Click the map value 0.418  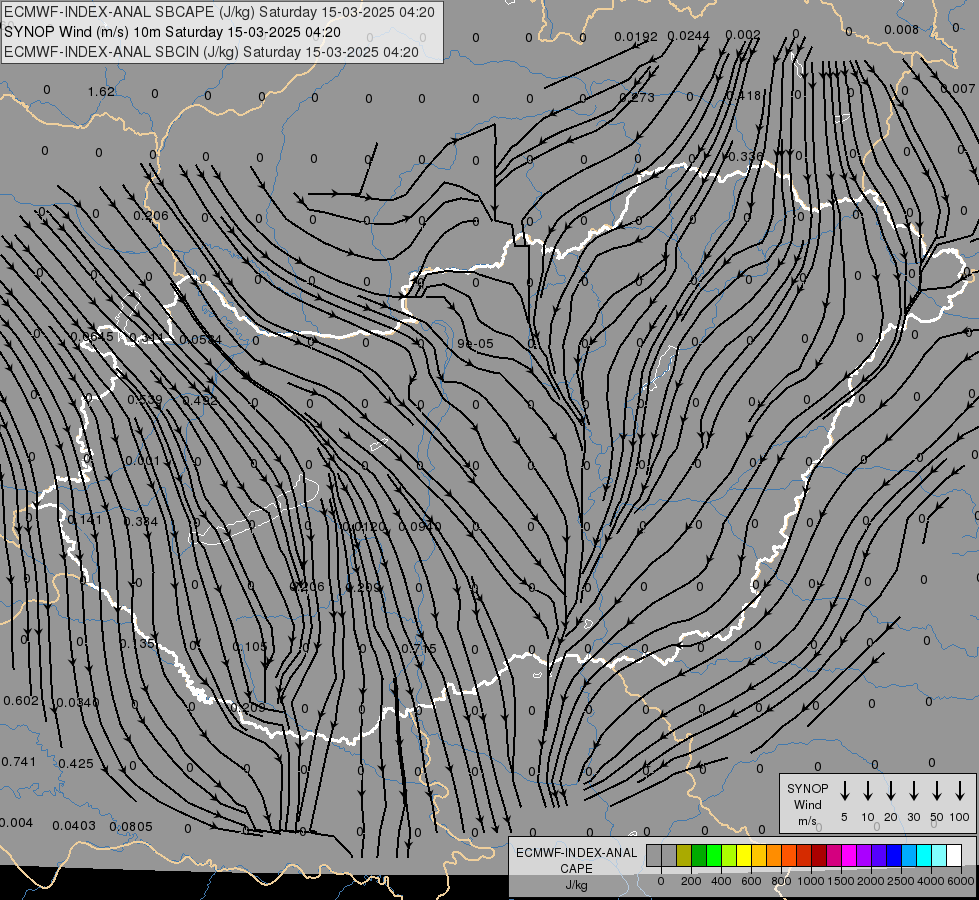[744, 96]
